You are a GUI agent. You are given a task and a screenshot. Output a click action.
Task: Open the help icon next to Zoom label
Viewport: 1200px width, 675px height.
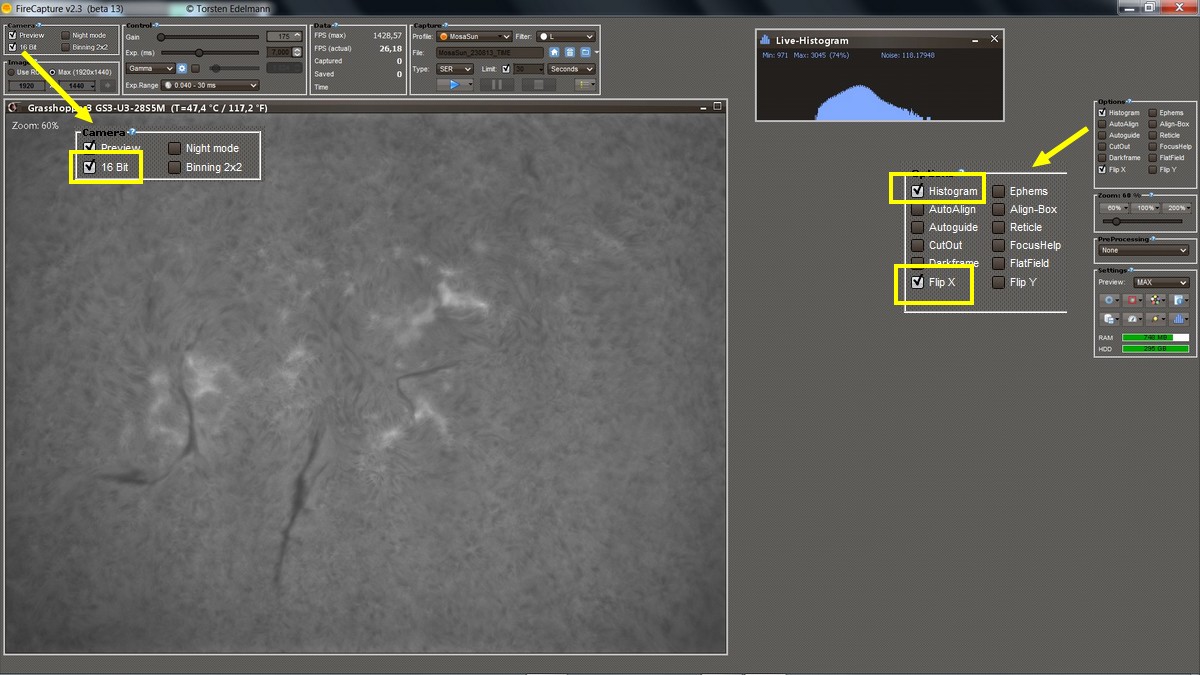(x=1149, y=196)
